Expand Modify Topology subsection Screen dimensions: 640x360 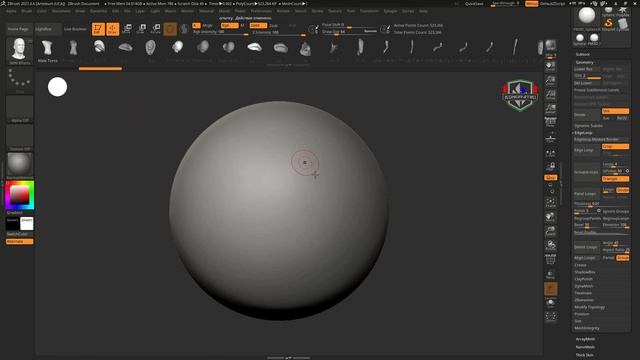(x=589, y=307)
